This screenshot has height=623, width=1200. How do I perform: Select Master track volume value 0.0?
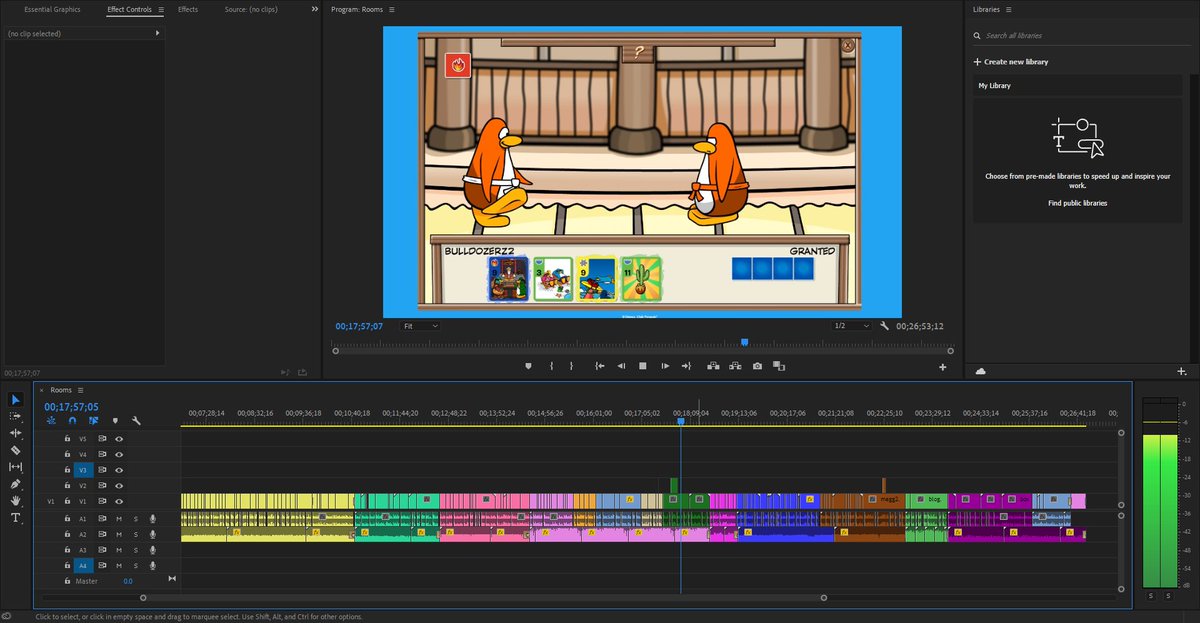(128, 581)
